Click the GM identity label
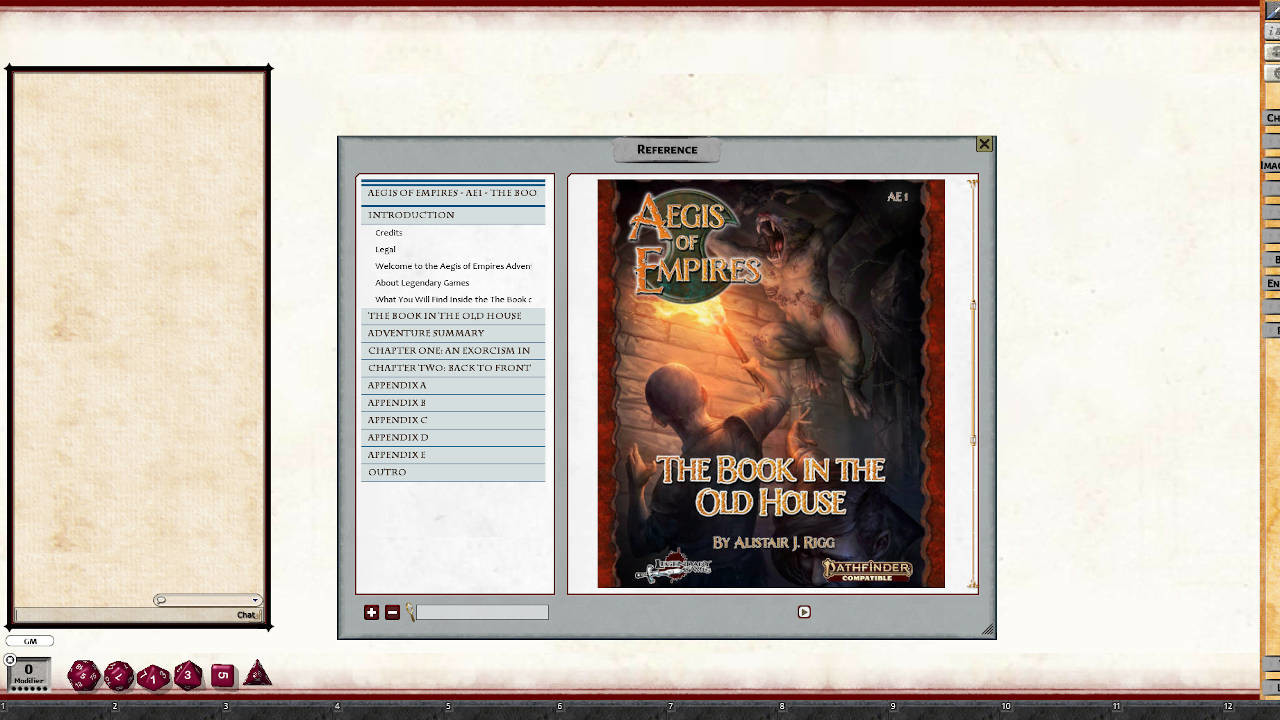This screenshot has height=720, width=1280. (x=30, y=641)
